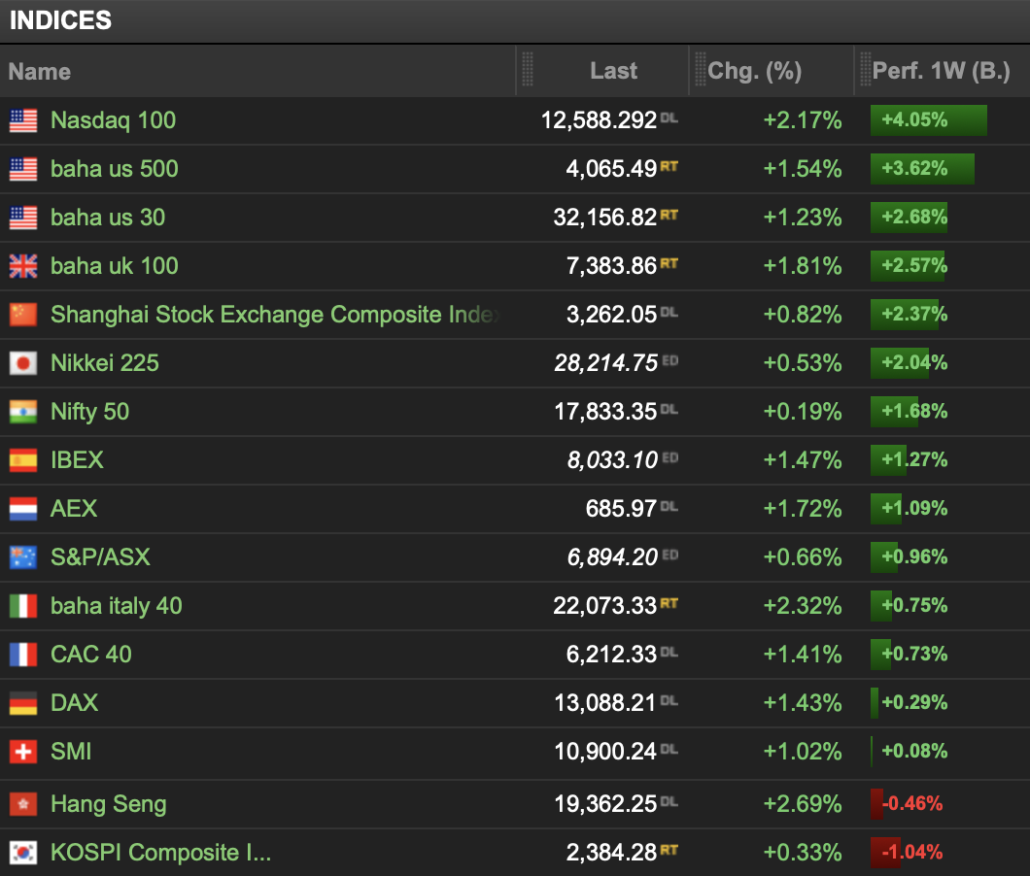
Task: Click the +2.57% weekly performance bar
Action: pyautogui.click(x=908, y=266)
